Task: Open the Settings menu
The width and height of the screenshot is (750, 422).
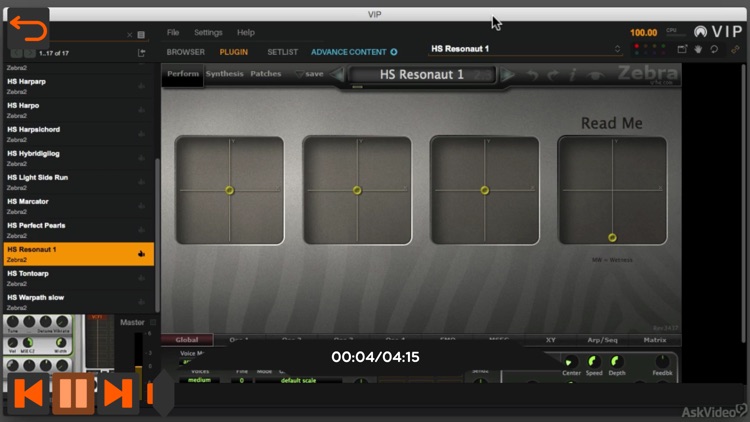Action: click(208, 33)
